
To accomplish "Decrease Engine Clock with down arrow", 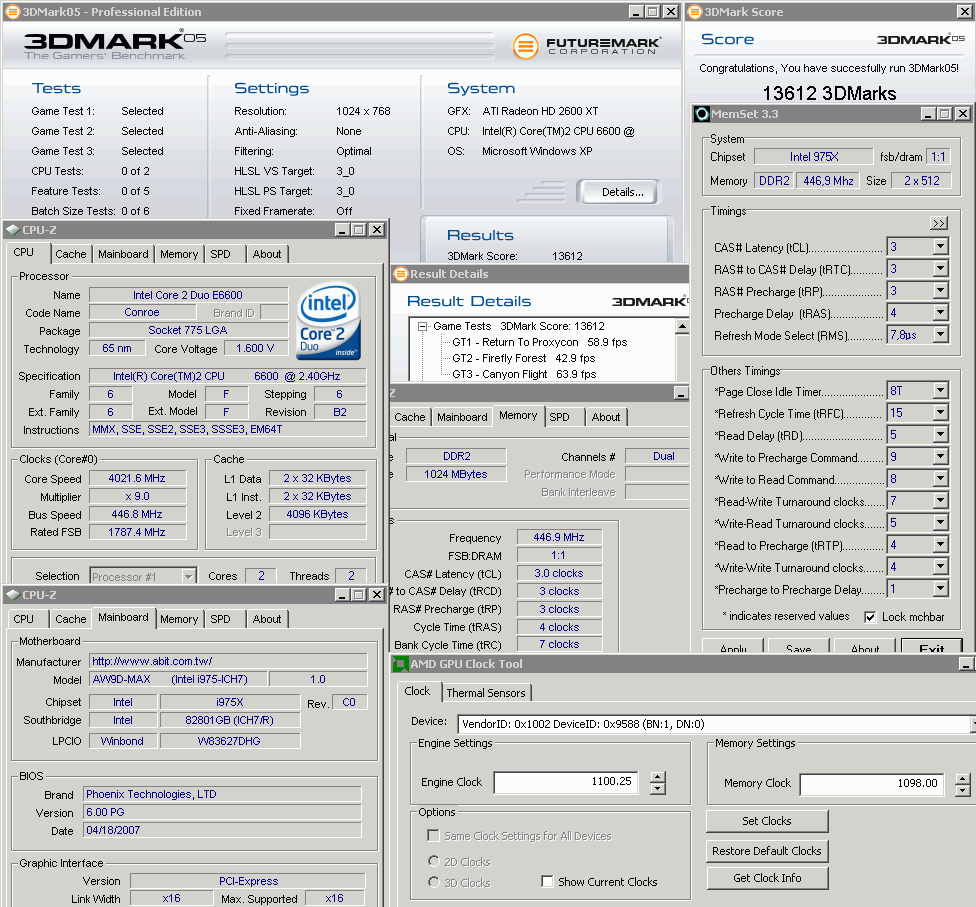I will pos(658,789).
